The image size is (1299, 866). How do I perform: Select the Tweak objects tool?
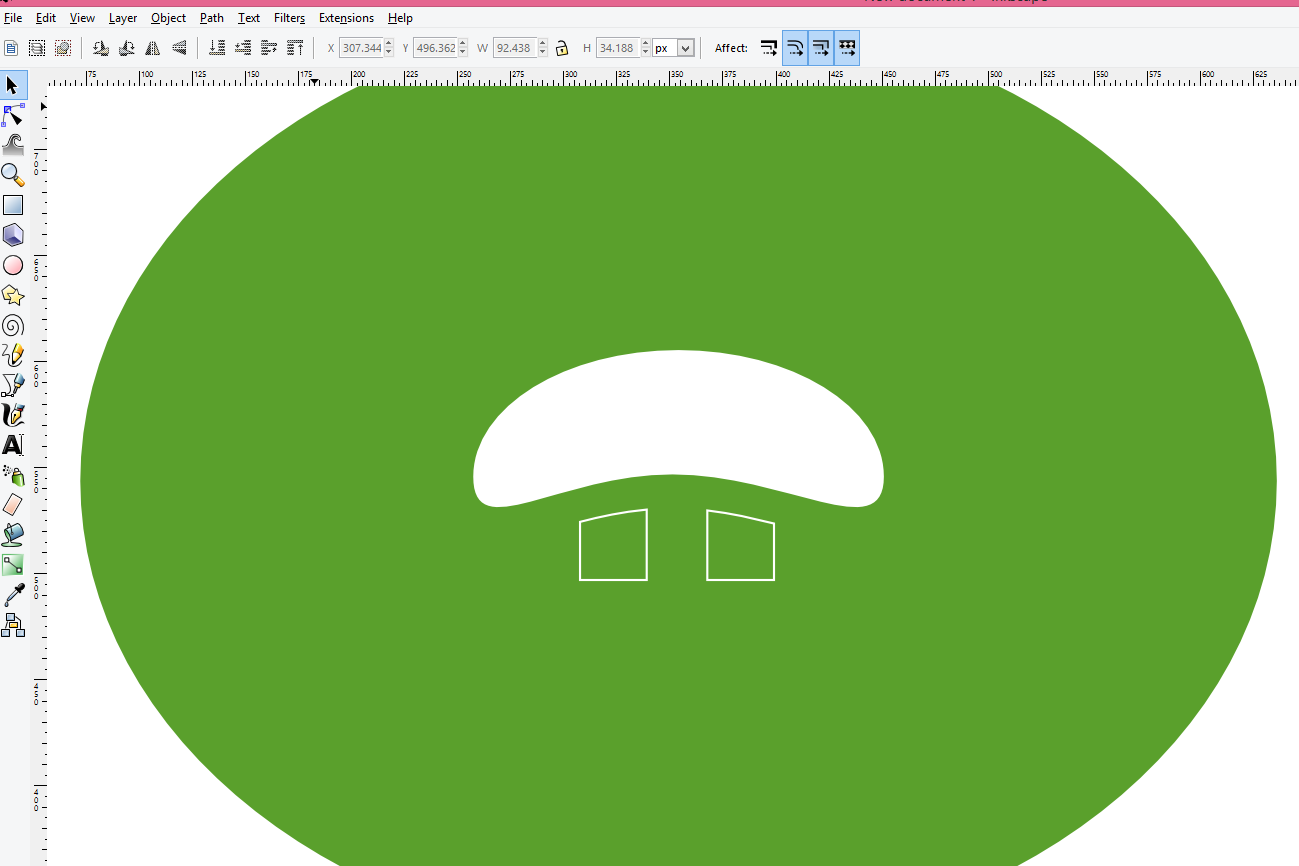pos(13,145)
